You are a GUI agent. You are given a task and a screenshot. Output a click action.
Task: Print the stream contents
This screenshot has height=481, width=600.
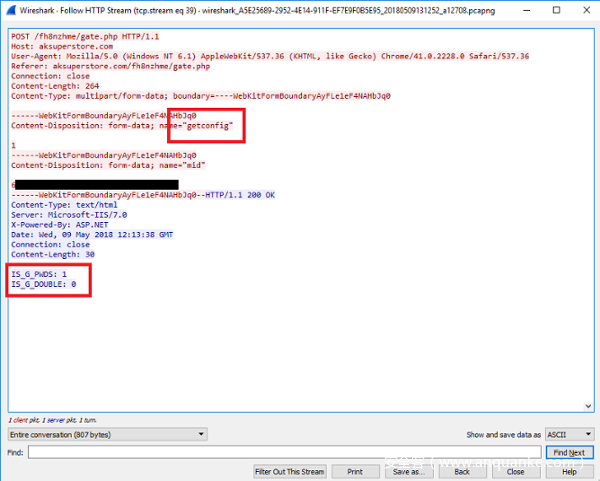[x=355, y=471]
